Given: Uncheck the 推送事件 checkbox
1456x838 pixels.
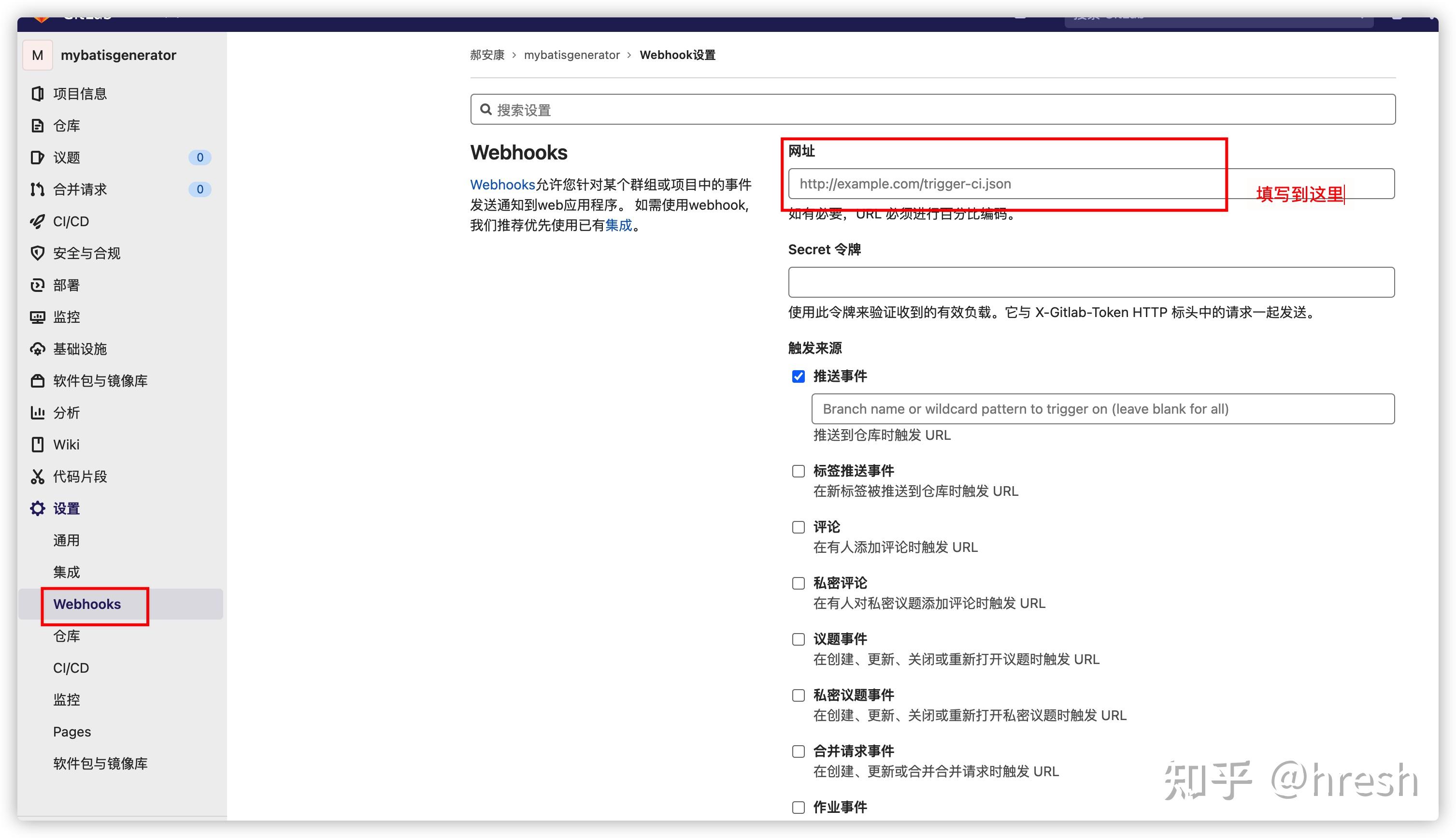Looking at the screenshot, I should click(x=799, y=376).
